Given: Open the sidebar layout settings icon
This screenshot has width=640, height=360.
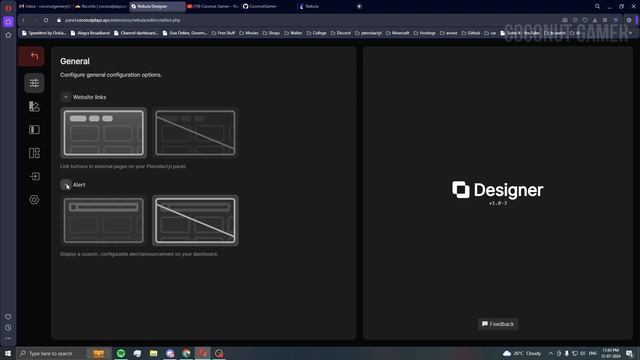Looking at the screenshot, I should coord(34,130).
